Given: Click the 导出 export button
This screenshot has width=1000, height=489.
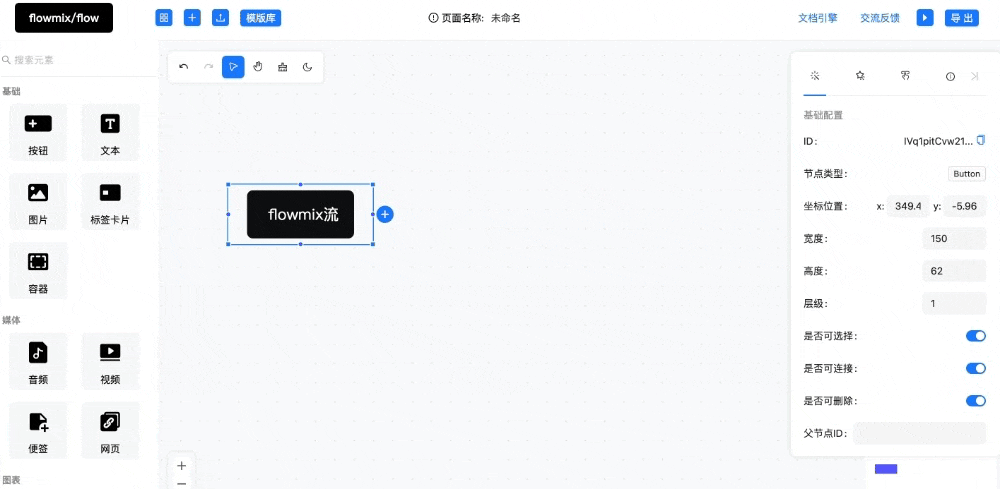Looking at the screenshot, I should (x=961, y=18).
